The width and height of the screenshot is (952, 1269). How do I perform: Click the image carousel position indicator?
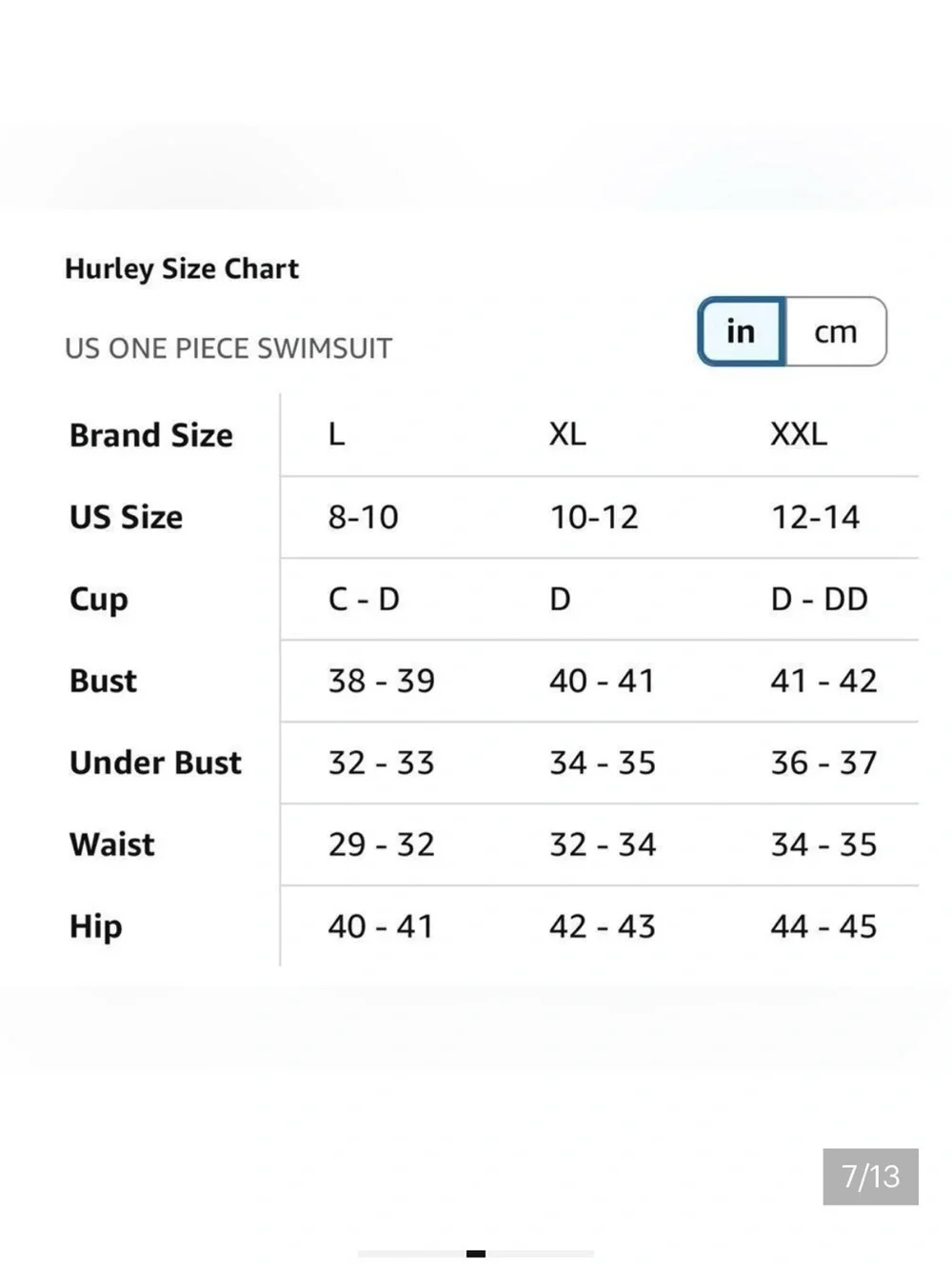(476, 1254)
